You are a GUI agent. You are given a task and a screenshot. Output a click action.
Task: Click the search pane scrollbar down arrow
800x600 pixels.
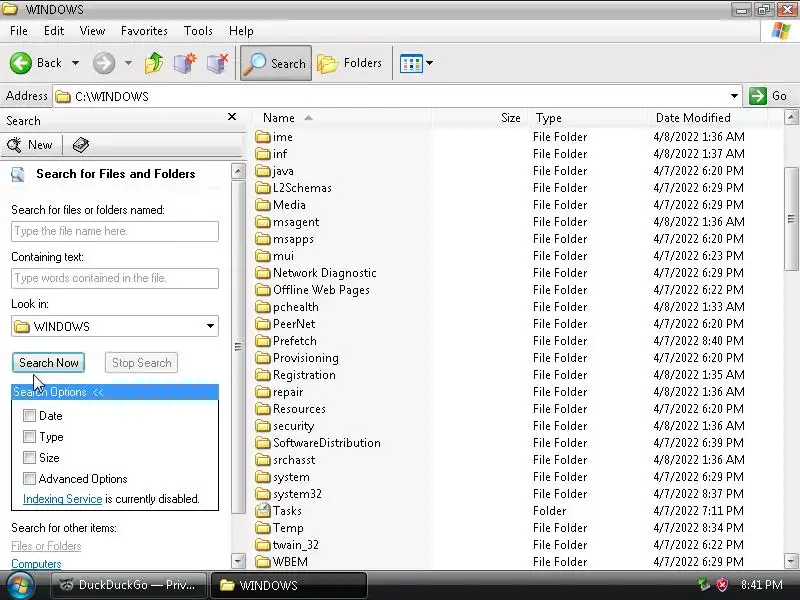238,561
